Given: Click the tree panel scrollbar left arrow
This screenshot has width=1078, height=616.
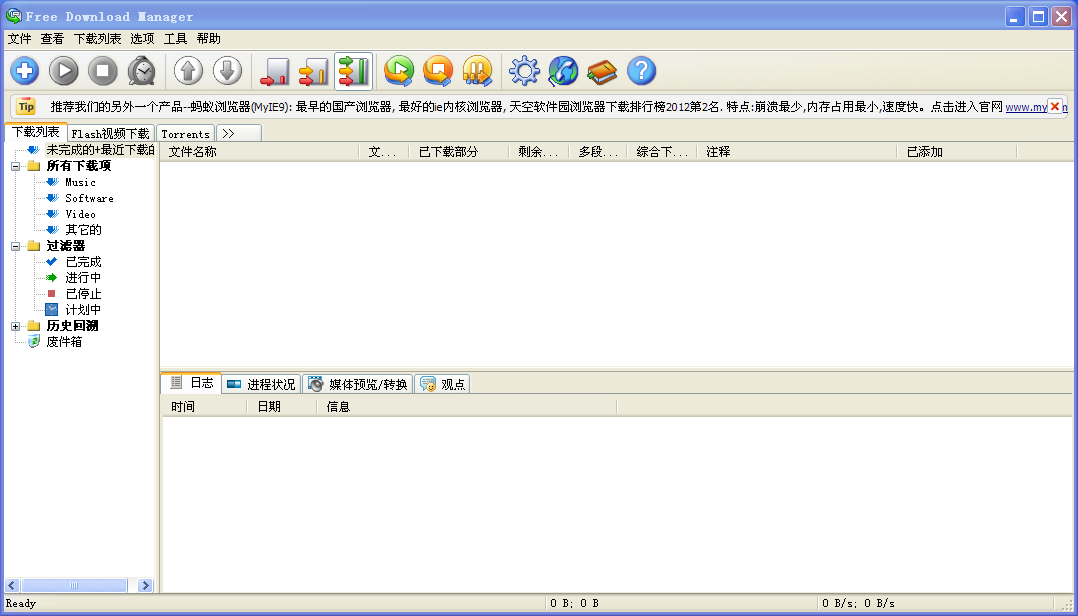Looking at the screenshot, I should (11, 585).
